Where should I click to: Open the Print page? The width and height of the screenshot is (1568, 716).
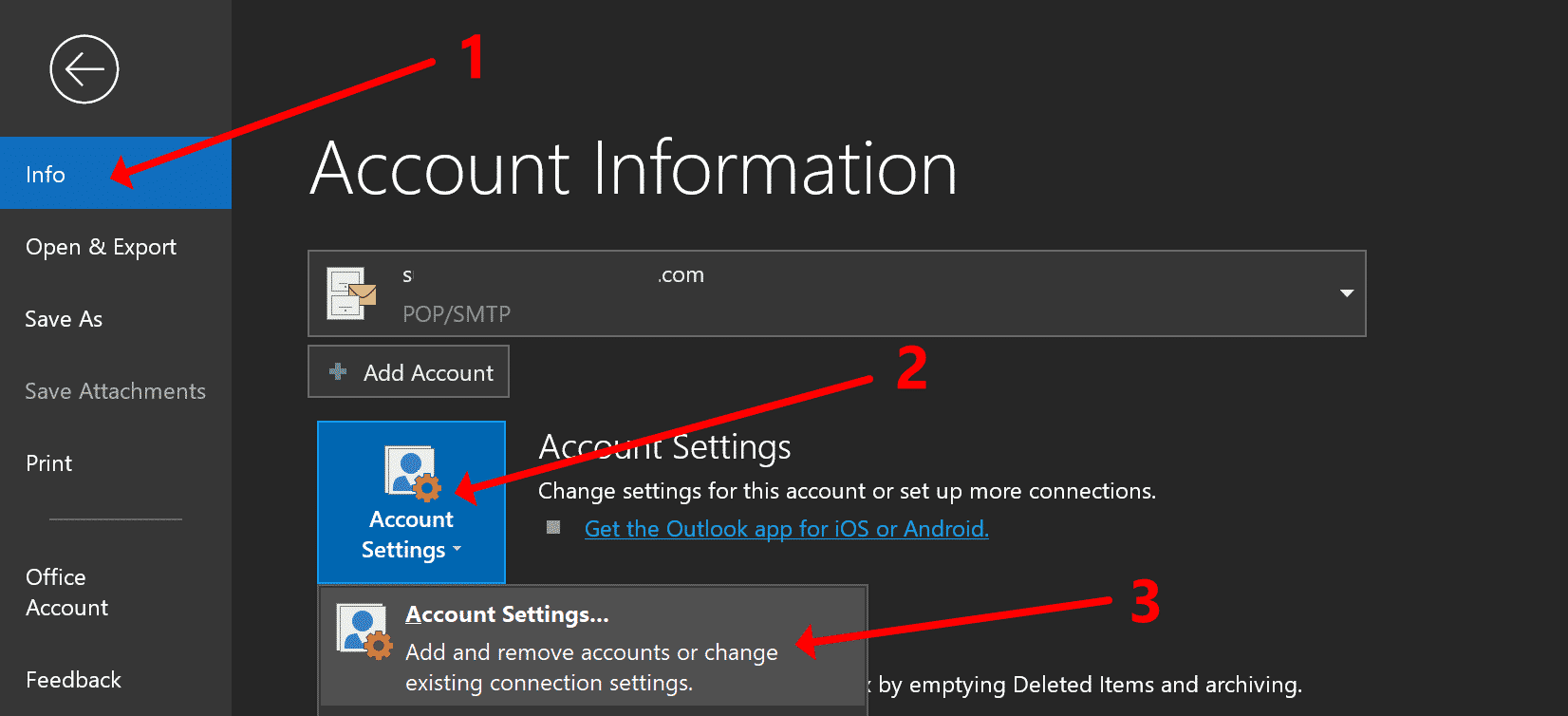click(x=116, y=463)
